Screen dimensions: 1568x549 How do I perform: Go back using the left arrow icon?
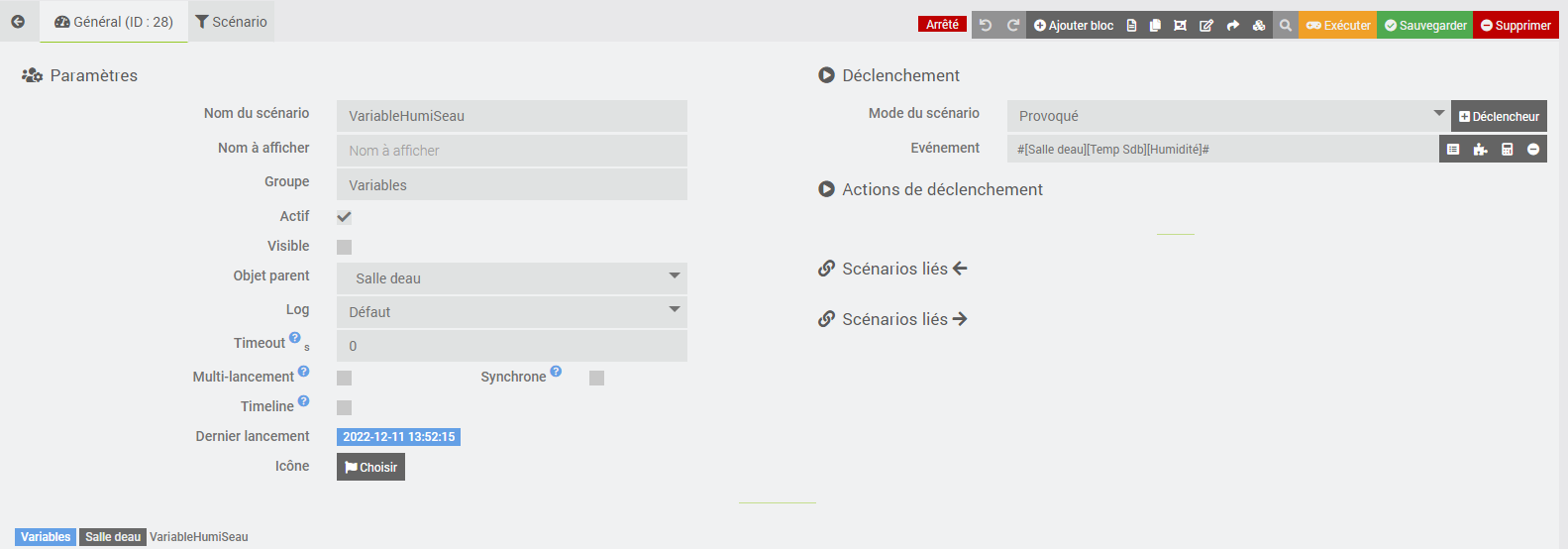click(x=18, y=22)
